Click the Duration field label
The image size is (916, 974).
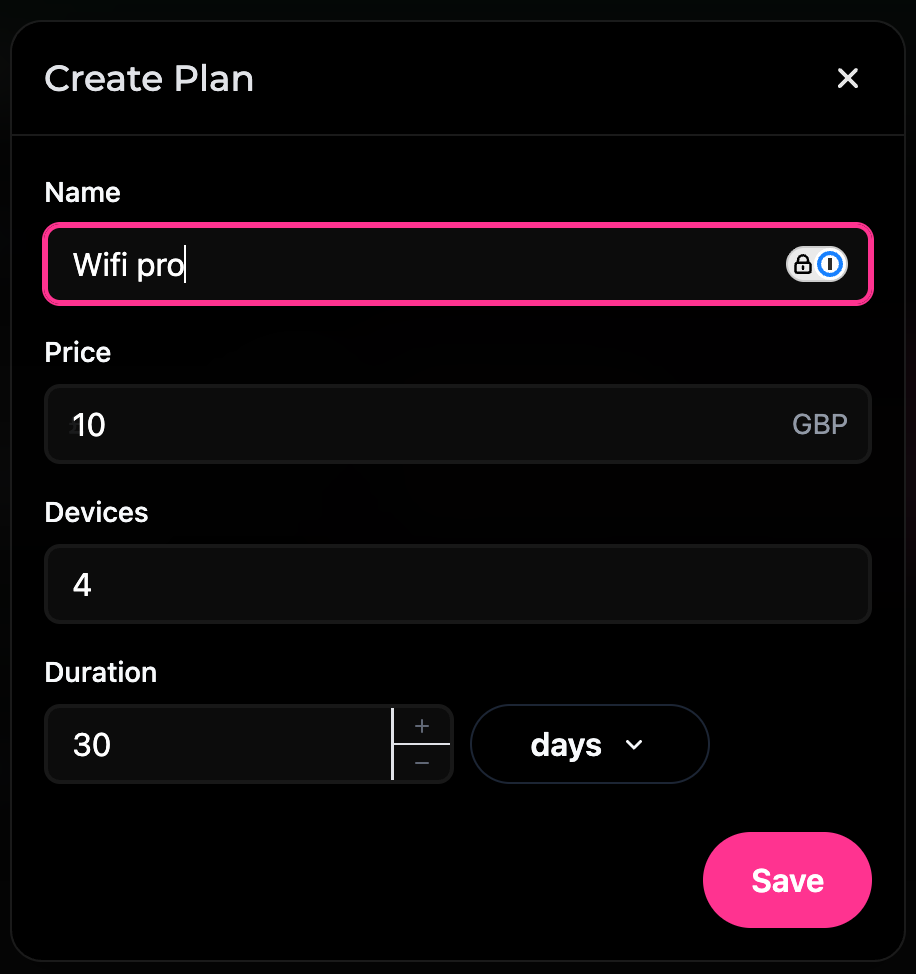[101, 673]
